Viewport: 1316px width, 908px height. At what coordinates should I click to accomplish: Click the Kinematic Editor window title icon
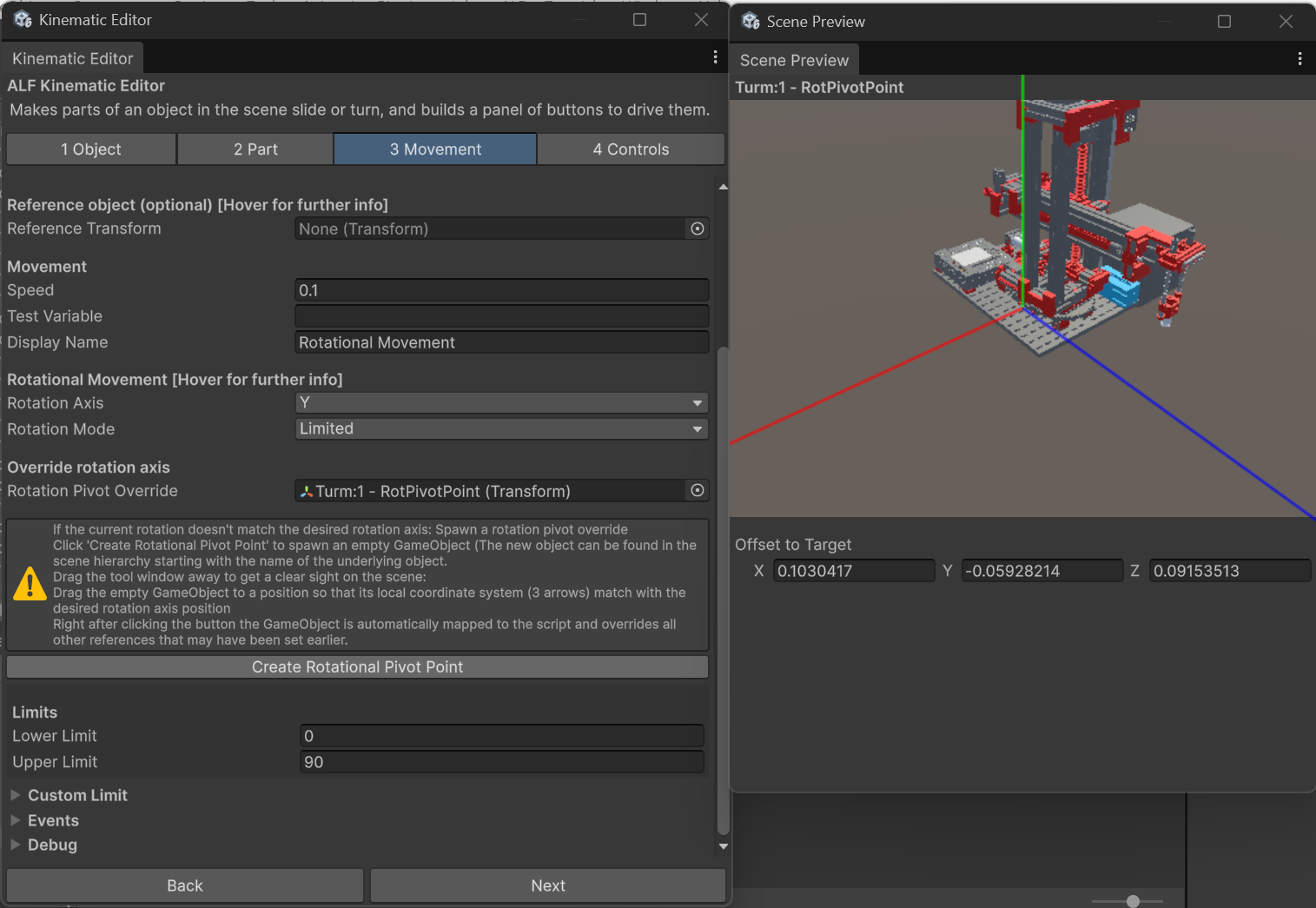tap(23, 19)
